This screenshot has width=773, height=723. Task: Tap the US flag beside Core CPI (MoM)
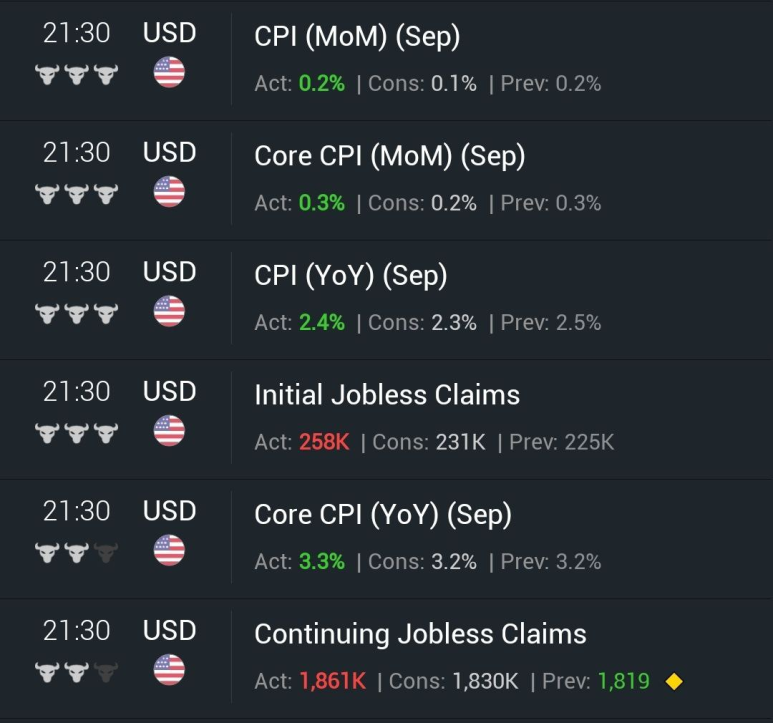169,191
